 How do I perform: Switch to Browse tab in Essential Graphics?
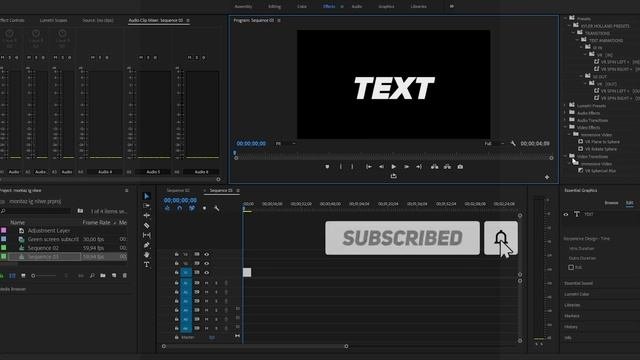point(611,203)
